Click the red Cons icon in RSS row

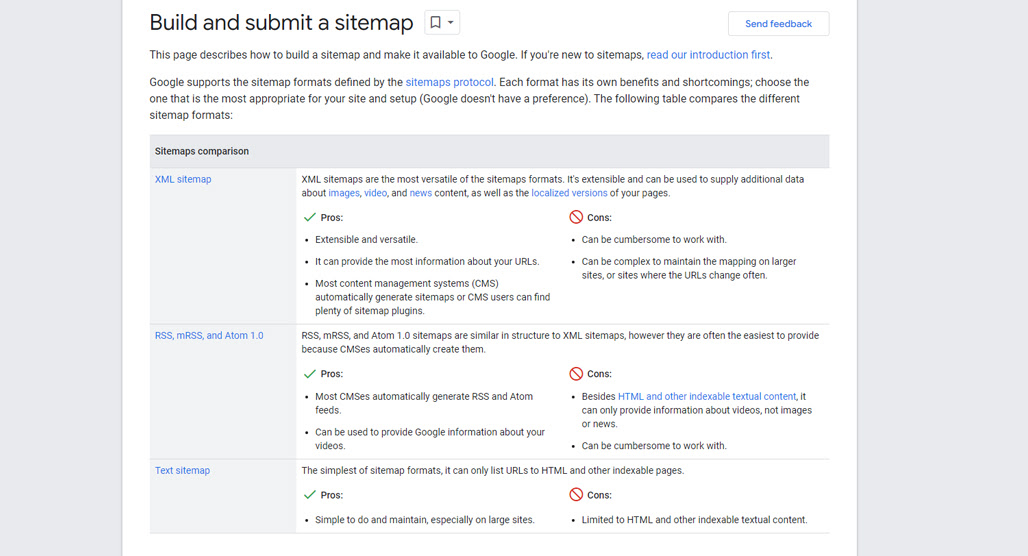576,374
